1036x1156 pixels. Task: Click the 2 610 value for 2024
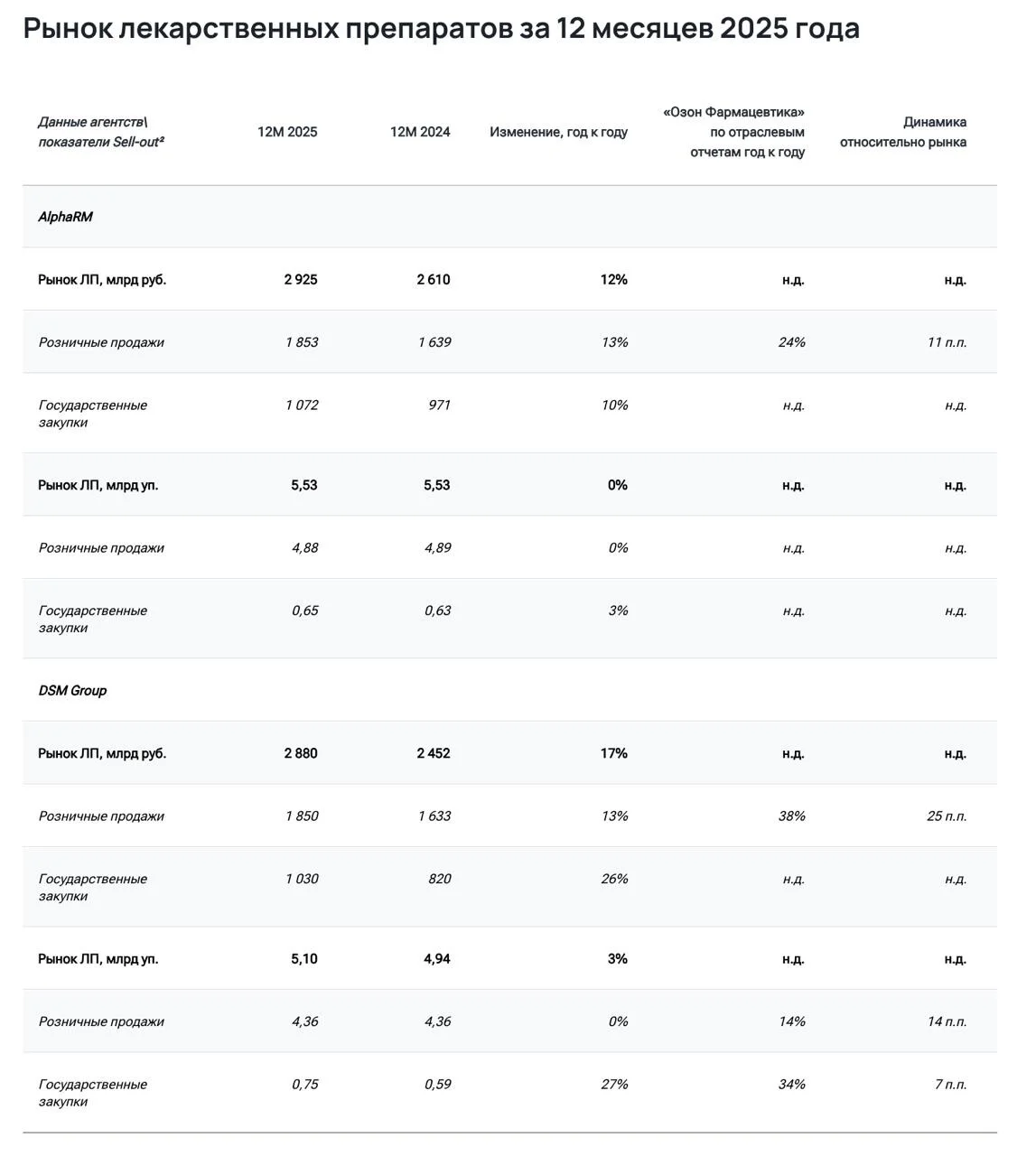[x=434, y=280]
